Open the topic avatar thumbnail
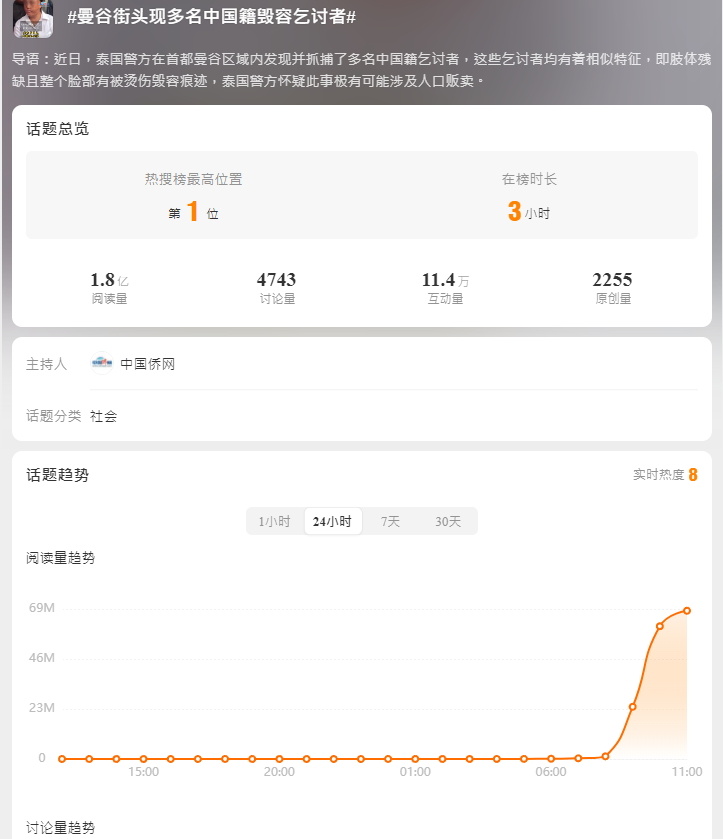Image resolution: width=723 pixels, height=839 pixels. point(33,19)
